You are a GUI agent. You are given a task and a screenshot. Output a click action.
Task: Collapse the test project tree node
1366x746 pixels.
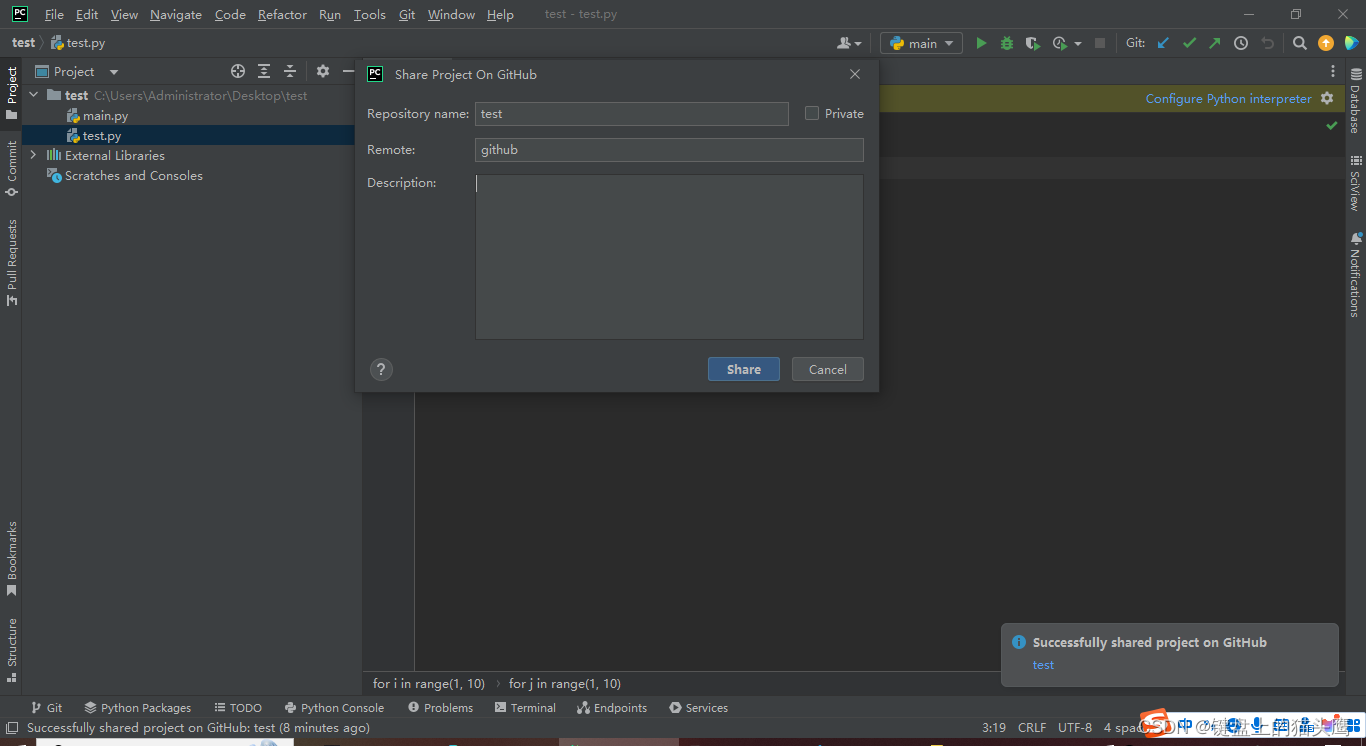tap(33, 95)
